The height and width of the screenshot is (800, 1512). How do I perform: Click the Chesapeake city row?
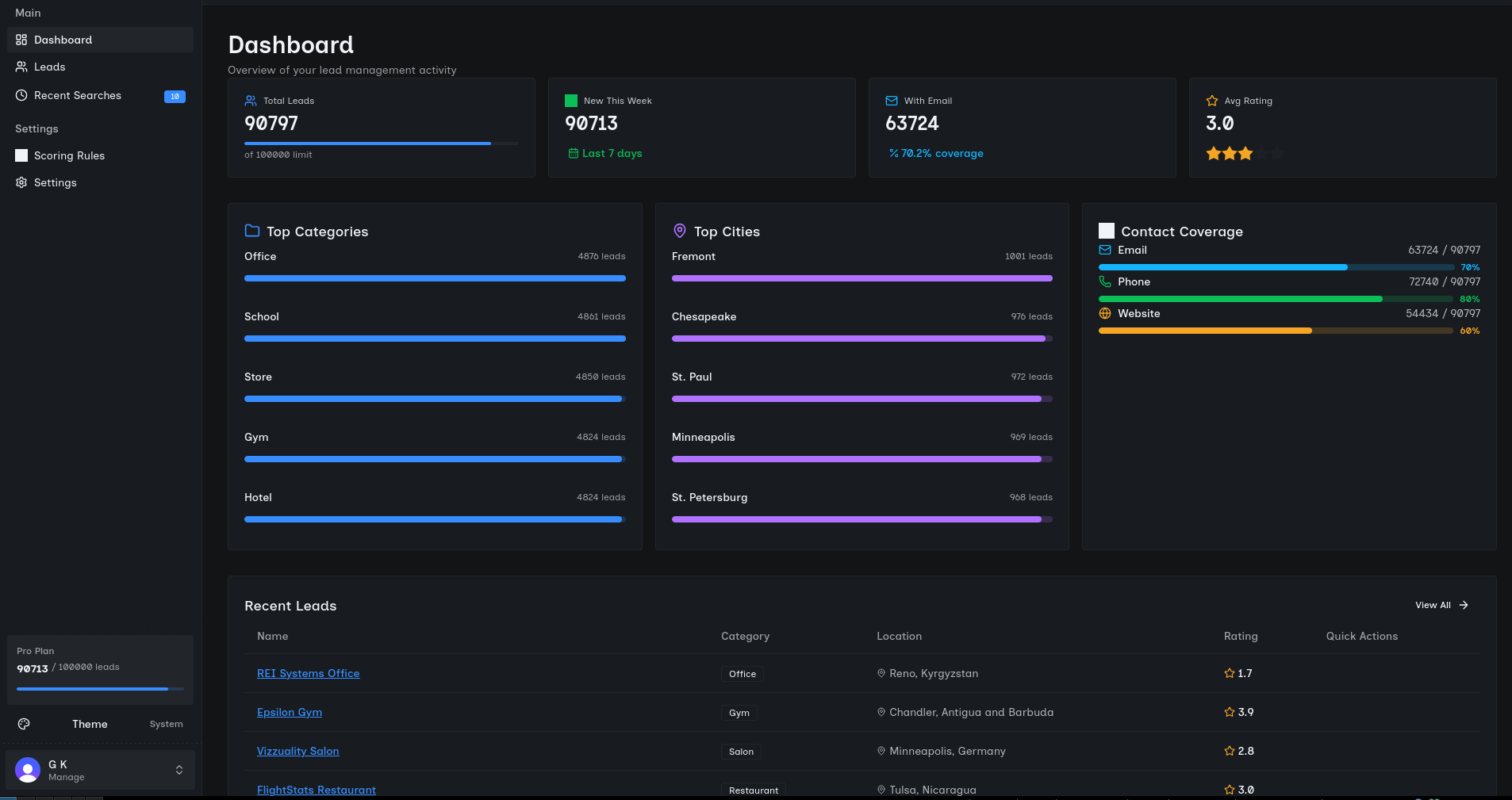click(862, 327)
